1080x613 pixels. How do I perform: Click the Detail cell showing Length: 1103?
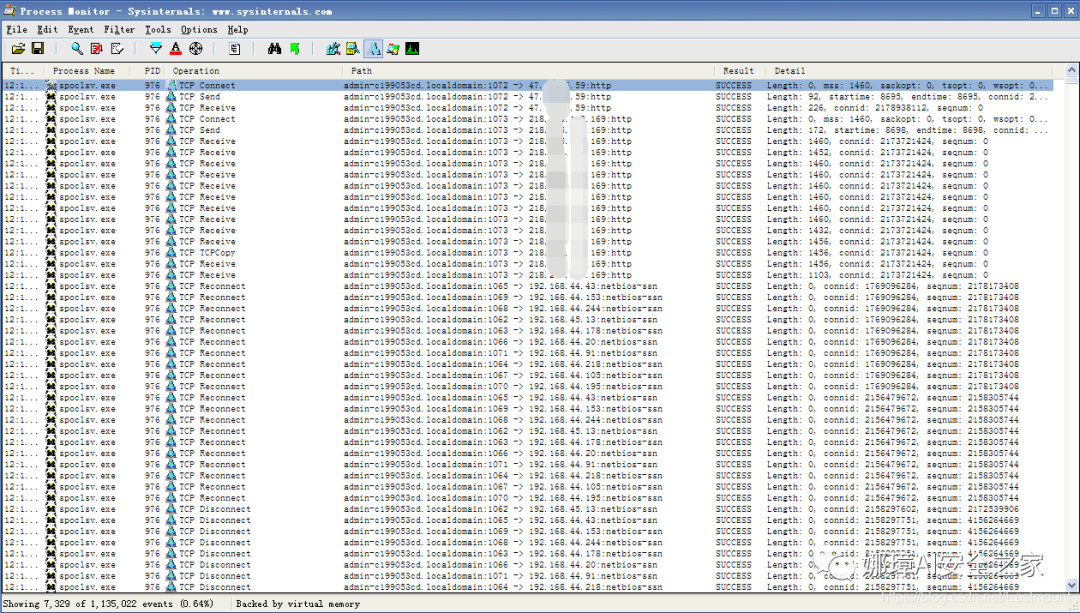pos(878,275)
